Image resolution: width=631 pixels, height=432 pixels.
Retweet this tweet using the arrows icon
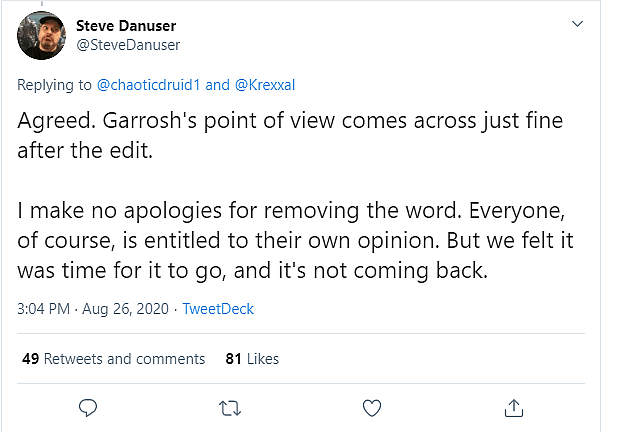click(229, 407)
